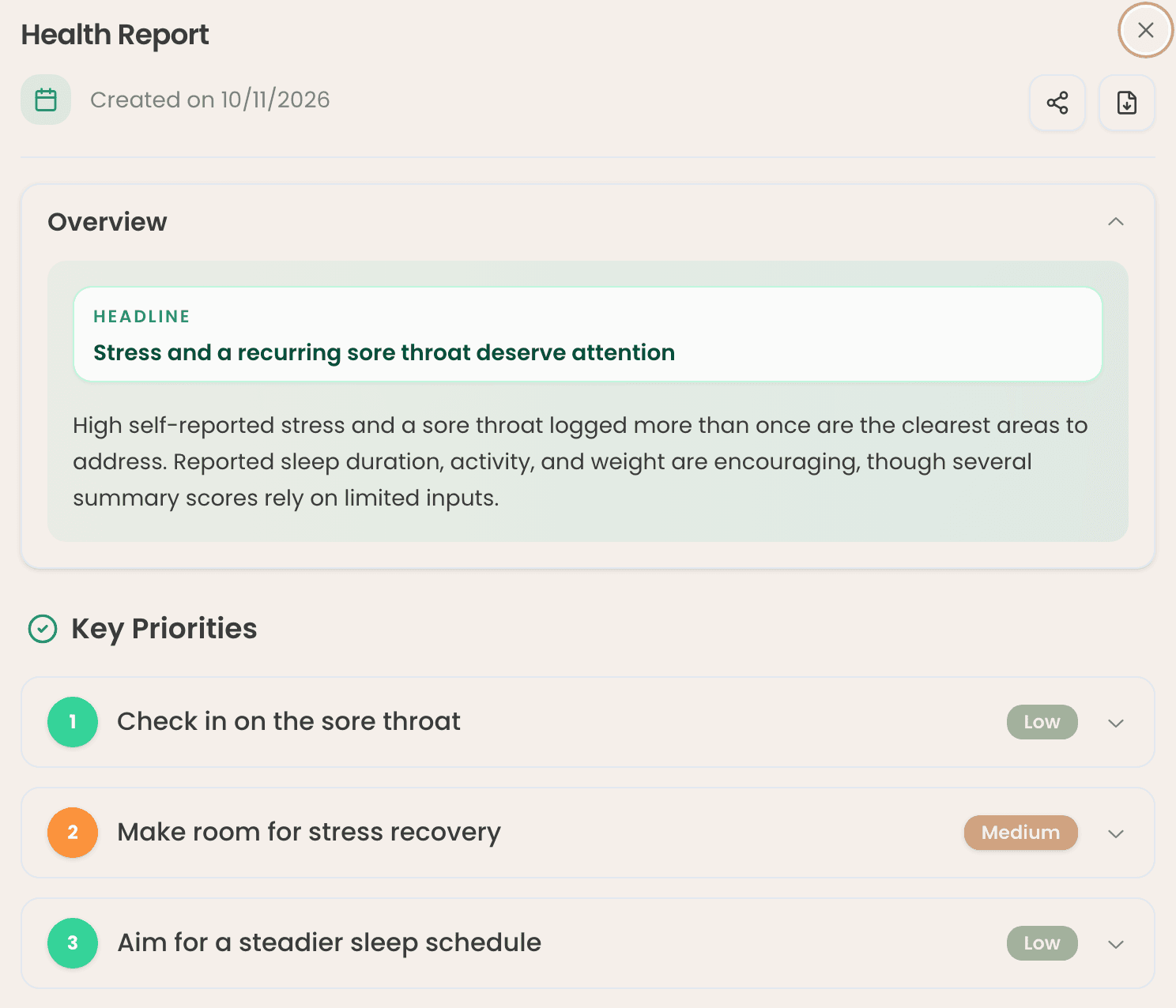Click the 'Created on 10/11/2026' date text
Image resolution: width=1176 pixels, height=1008 pixels.
pyautogui.click(x=210, y=100)
